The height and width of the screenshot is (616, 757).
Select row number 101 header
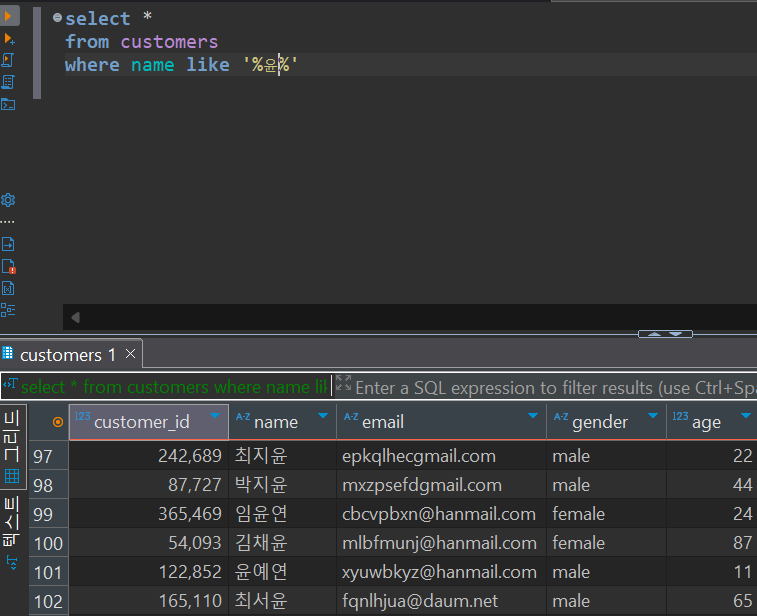point(49,572)
